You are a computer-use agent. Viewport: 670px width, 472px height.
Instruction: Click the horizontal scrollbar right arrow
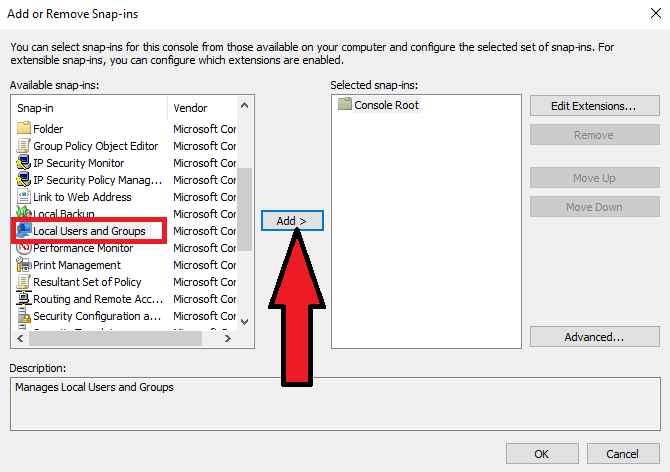pyautogui.click(x=227, y=339)
